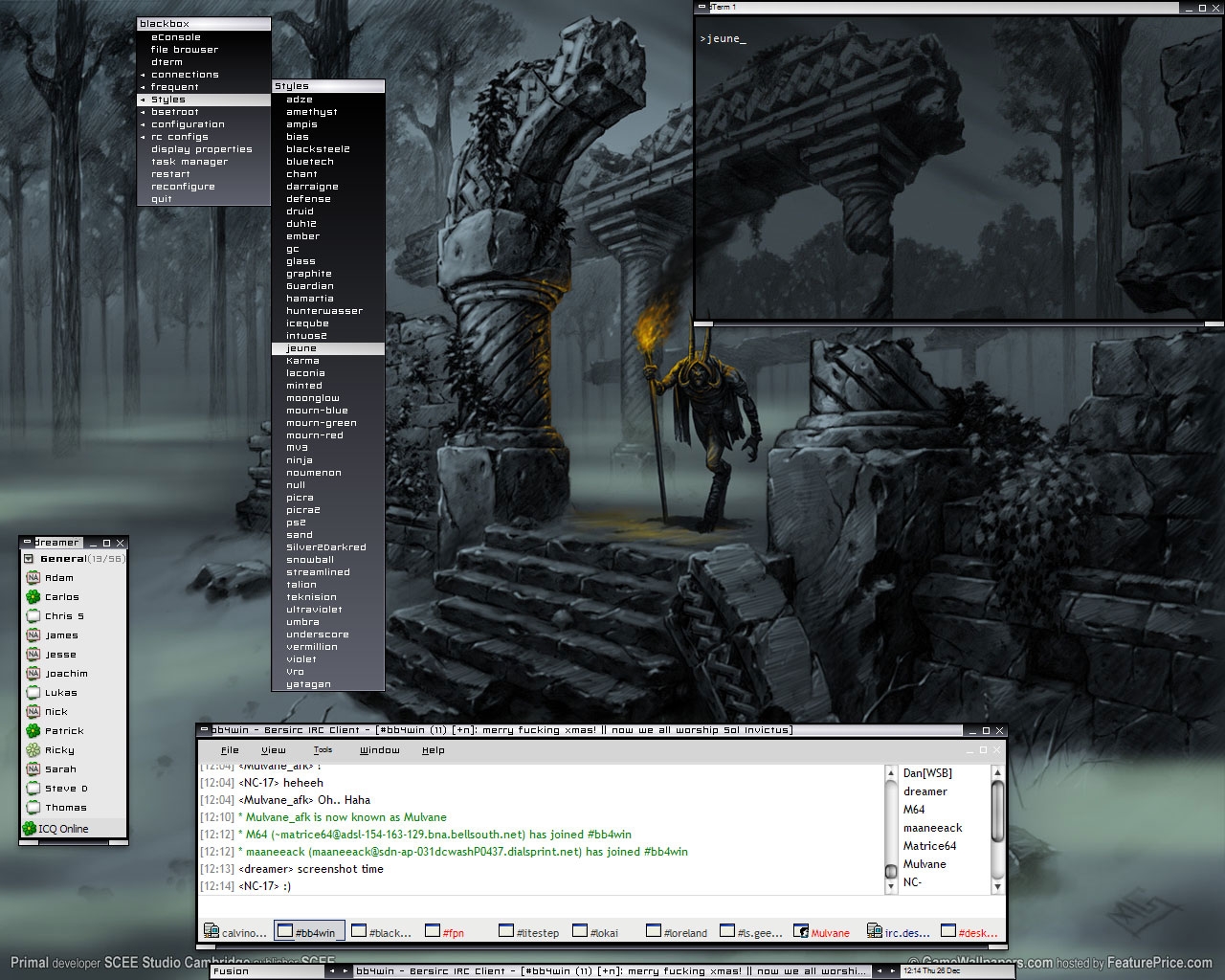Screen dimensions: 1225x980
Task: Click the dTerm terminal prompt line
Action: coord(723,39)
